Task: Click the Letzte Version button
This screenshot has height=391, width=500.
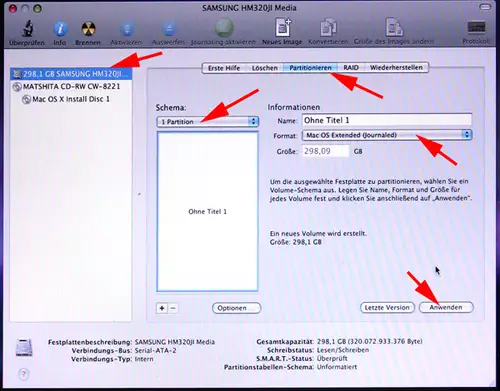Action: pyautogui.click(x=387, y=307)
